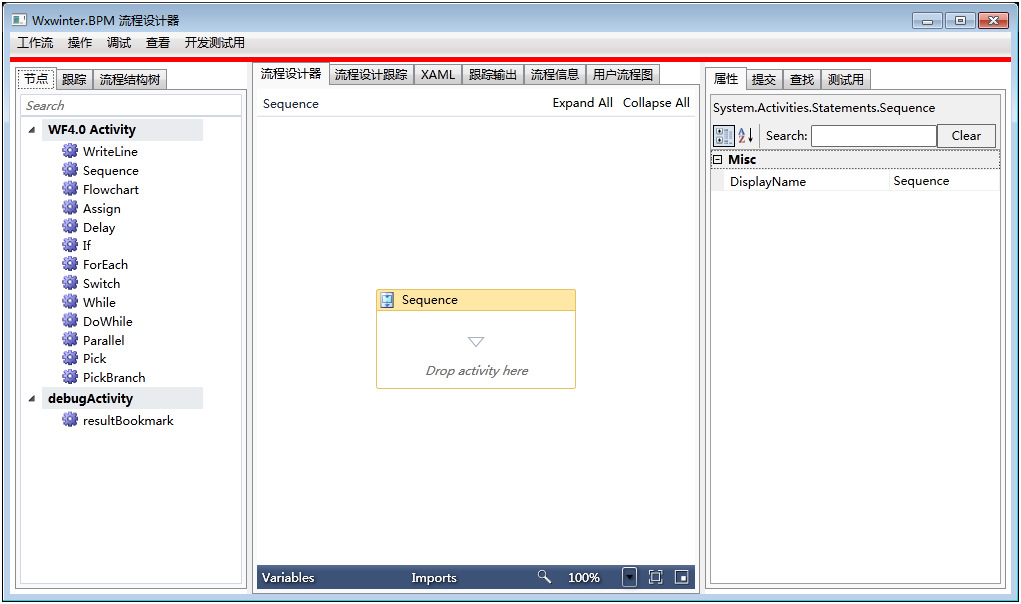
Task: Click the gear icon beside WriteLine
Action: pyautogui.click(x=70, y=151)
